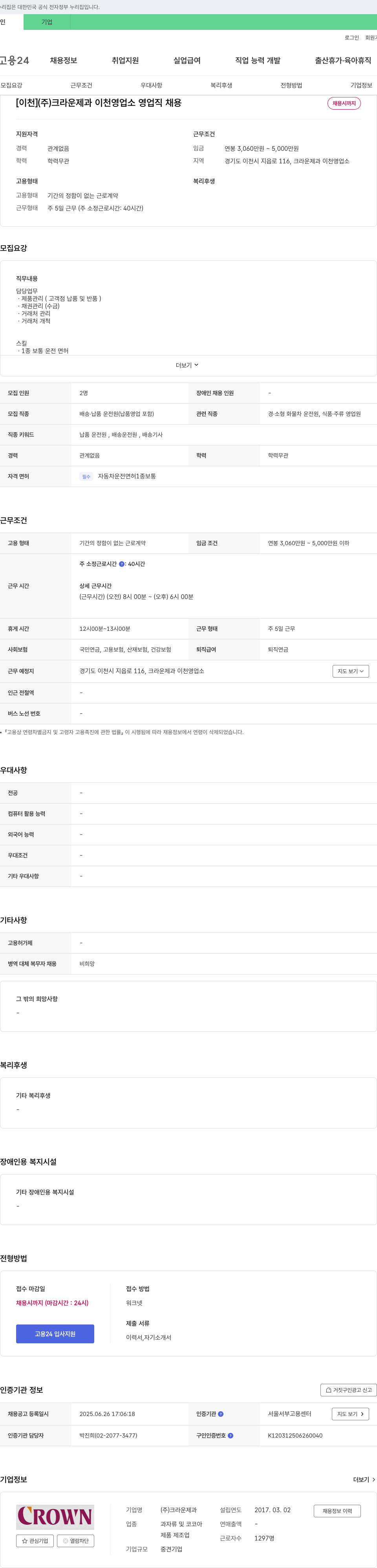
Task: Click the CROWN company logo
Action: coord(55,1516)
